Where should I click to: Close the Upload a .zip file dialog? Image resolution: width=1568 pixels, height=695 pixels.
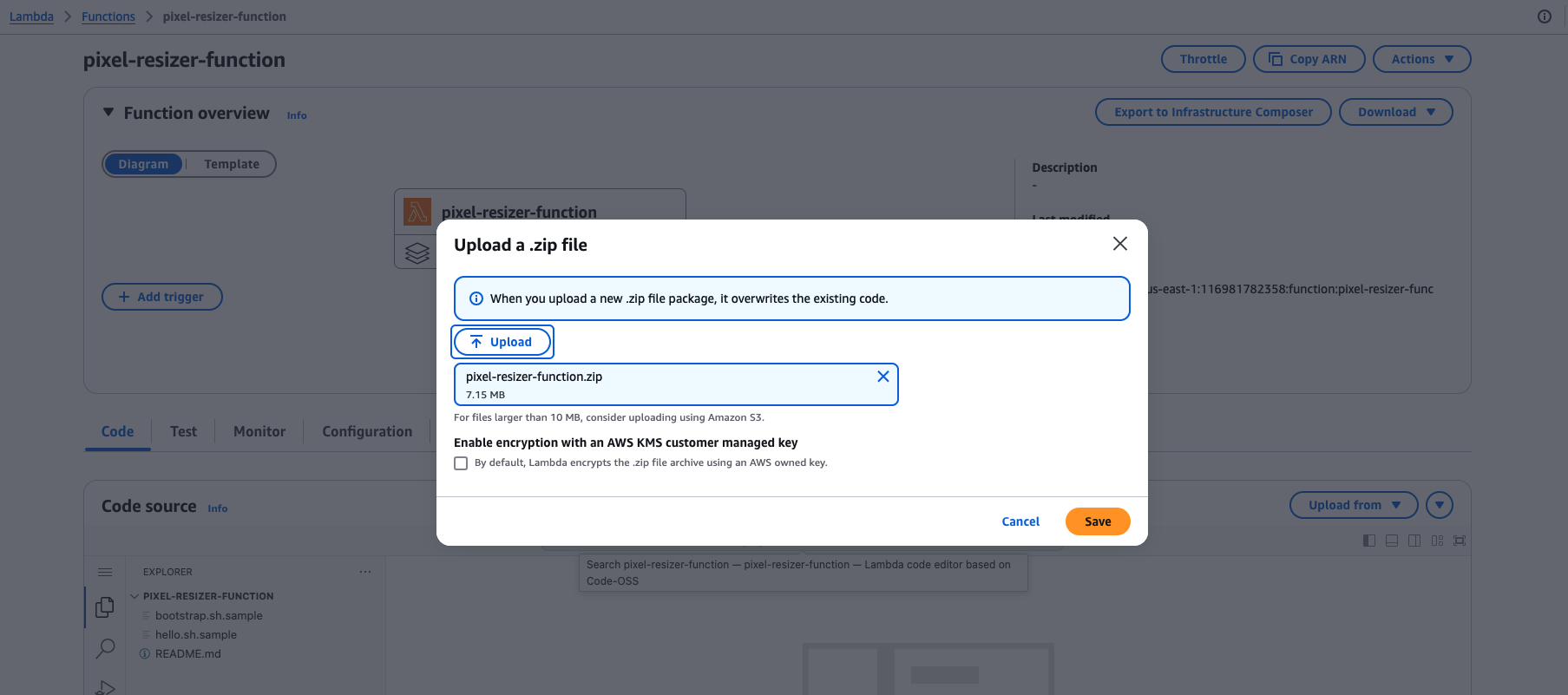(1120, 244)
